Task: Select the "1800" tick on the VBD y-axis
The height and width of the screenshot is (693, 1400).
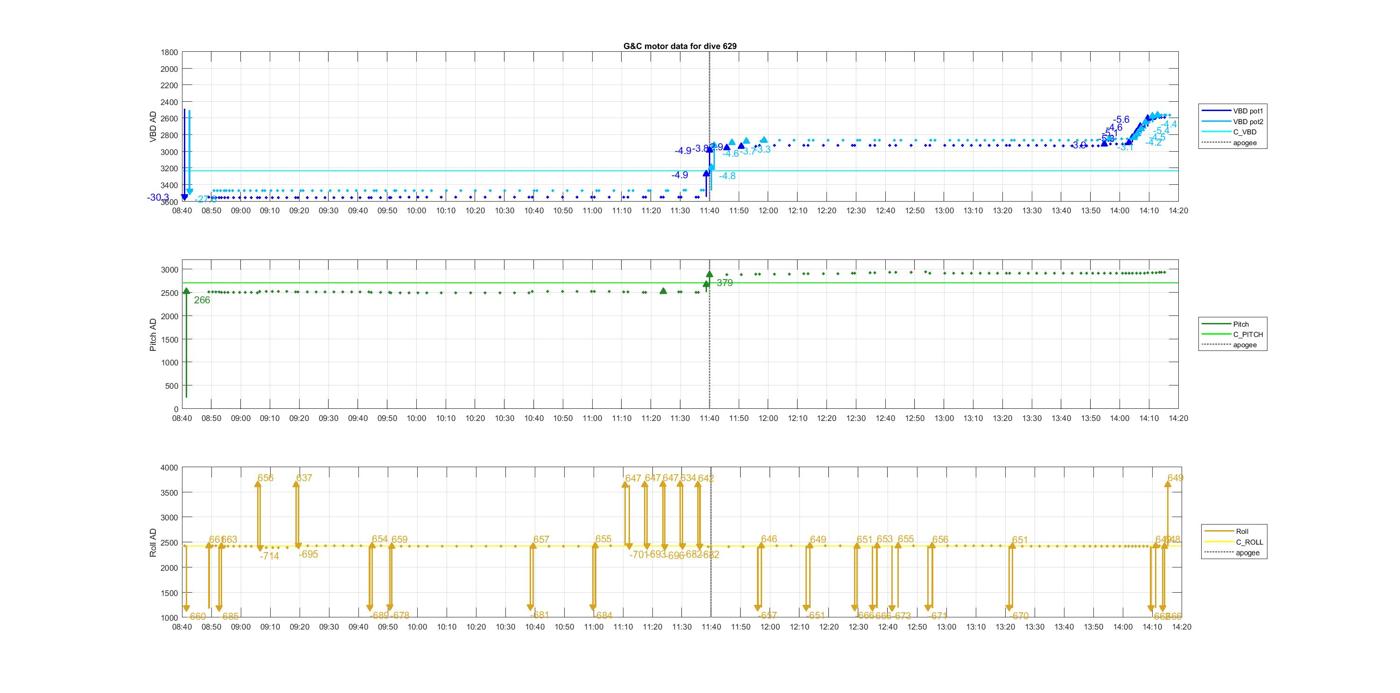Action: coord(169,52)
